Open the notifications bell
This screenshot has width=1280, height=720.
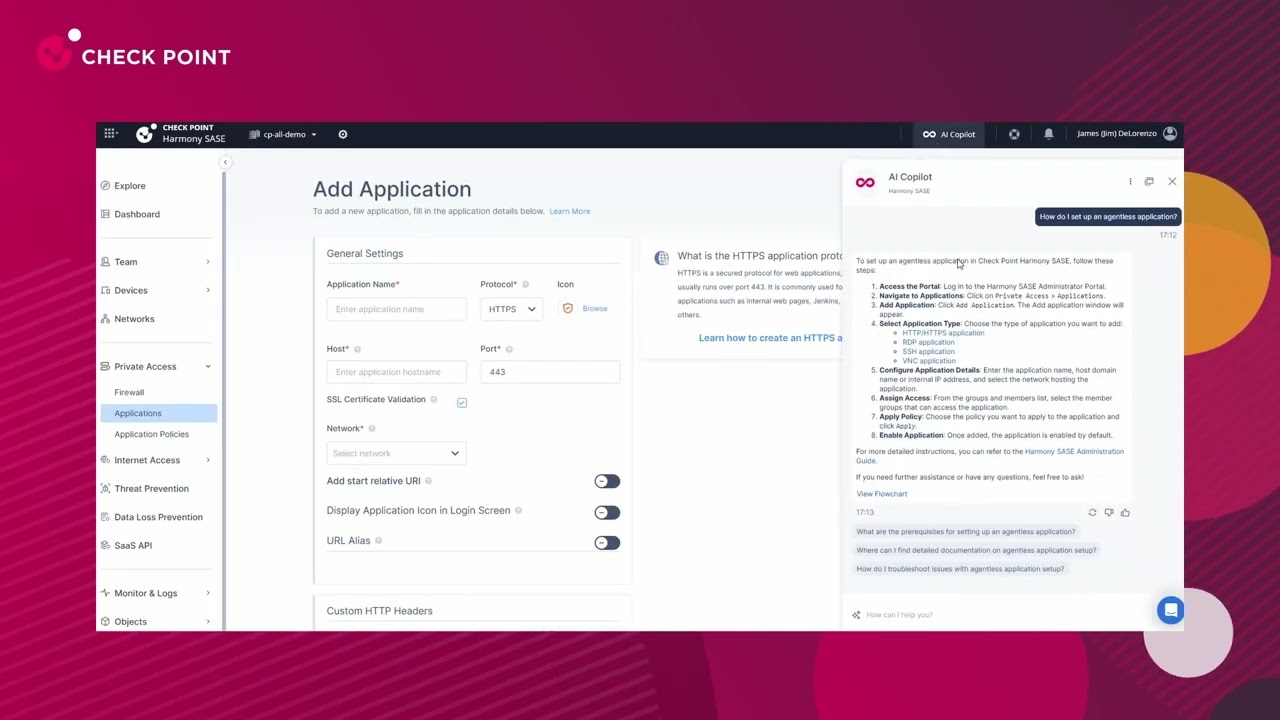tap(1049, 134)
